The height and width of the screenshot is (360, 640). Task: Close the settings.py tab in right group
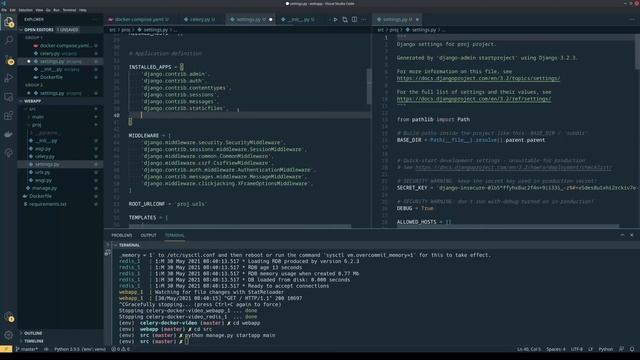tap(417, 19)
